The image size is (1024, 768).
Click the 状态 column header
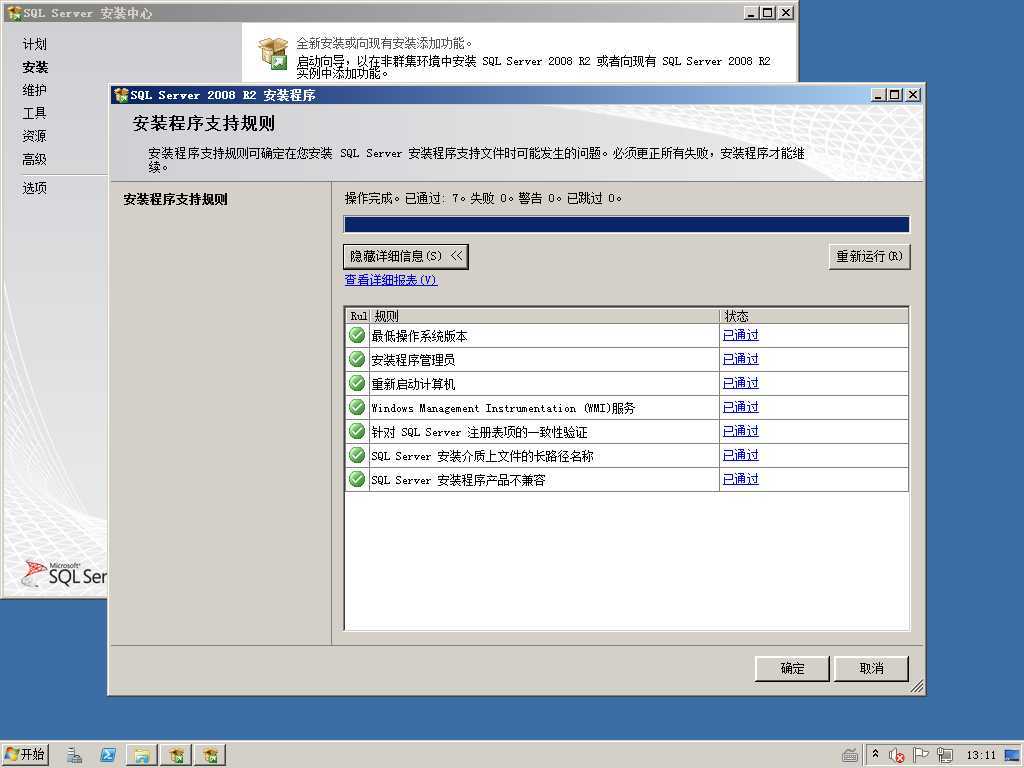pyautogui.click(x=814, y=316)
